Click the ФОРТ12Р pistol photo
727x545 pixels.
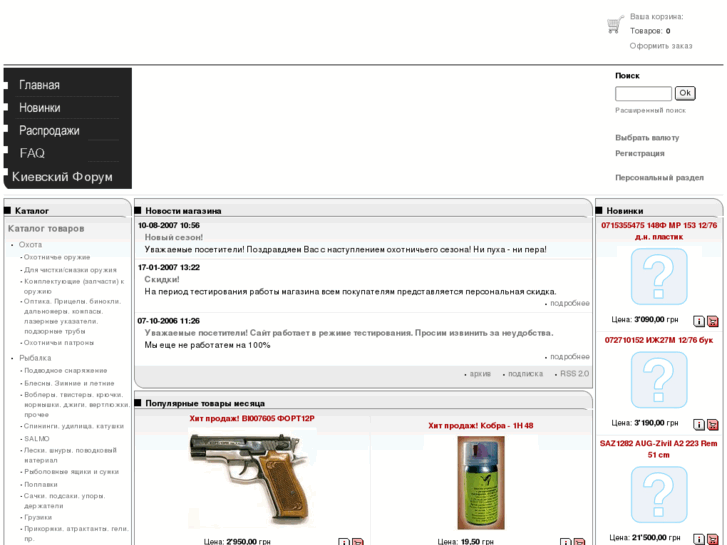[251, 478]
